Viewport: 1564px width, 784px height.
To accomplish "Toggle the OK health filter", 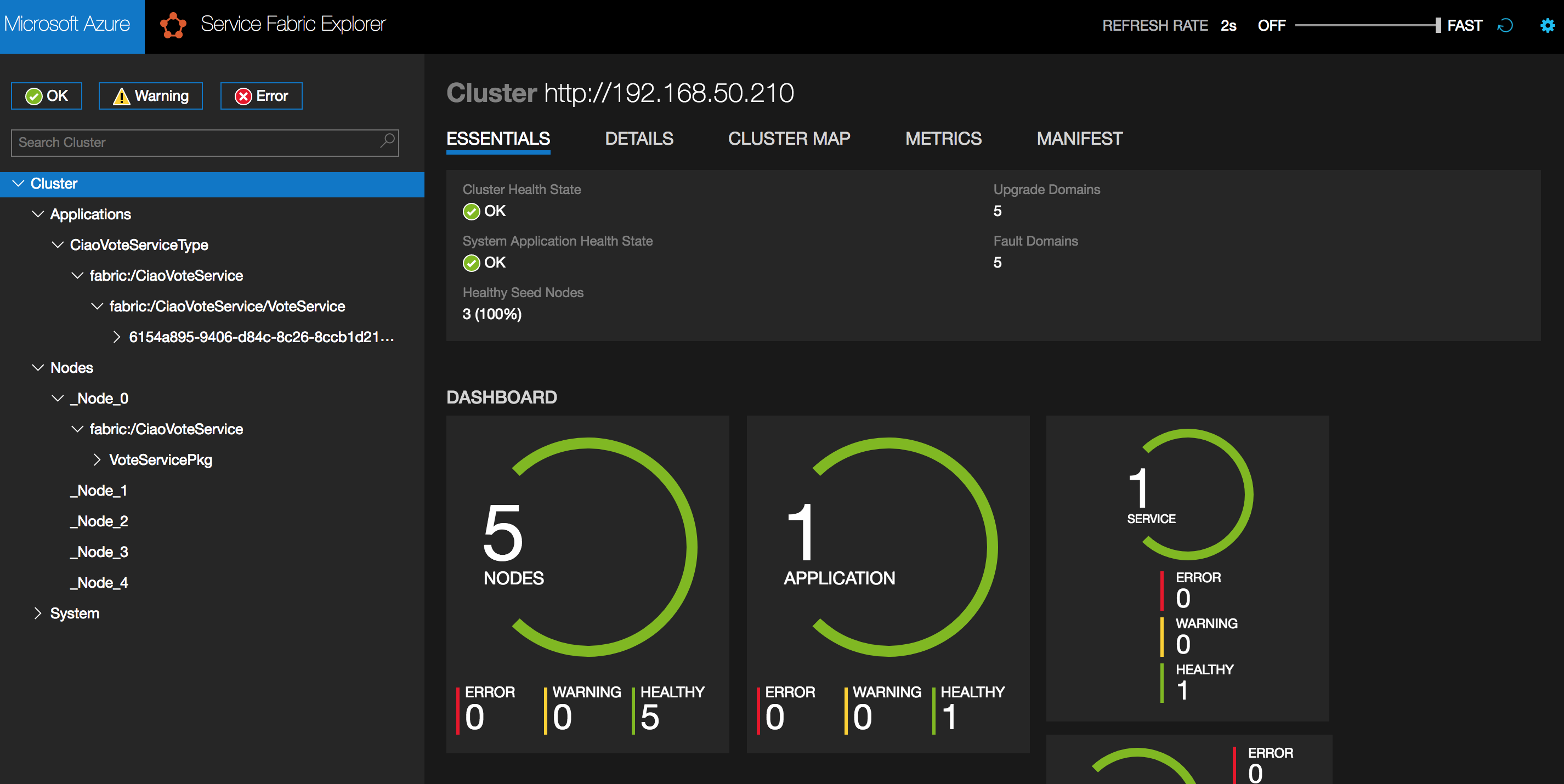I will point(47,96).
